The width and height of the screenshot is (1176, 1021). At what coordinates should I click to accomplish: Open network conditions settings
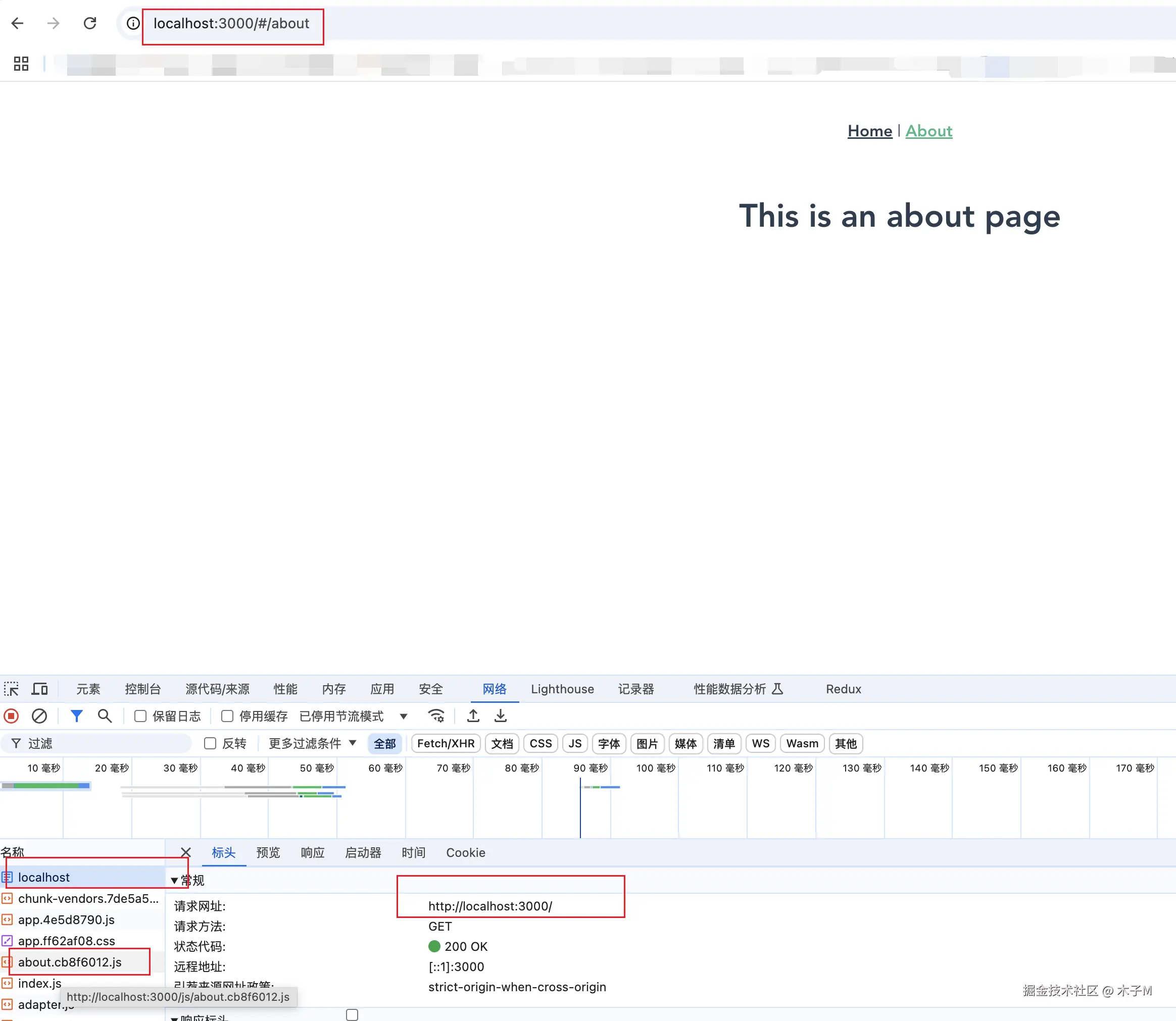click(x=436, y=716)
